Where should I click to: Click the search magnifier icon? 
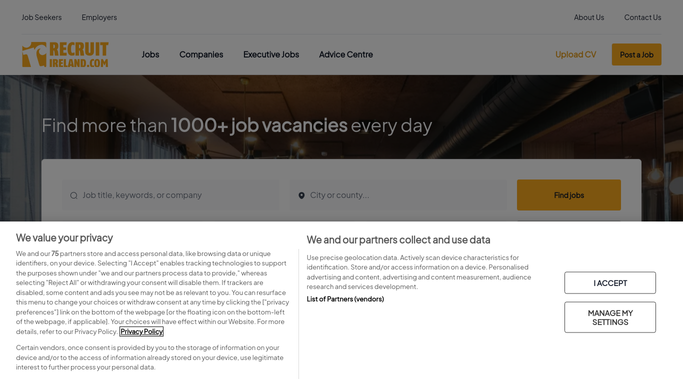[74, 195]
